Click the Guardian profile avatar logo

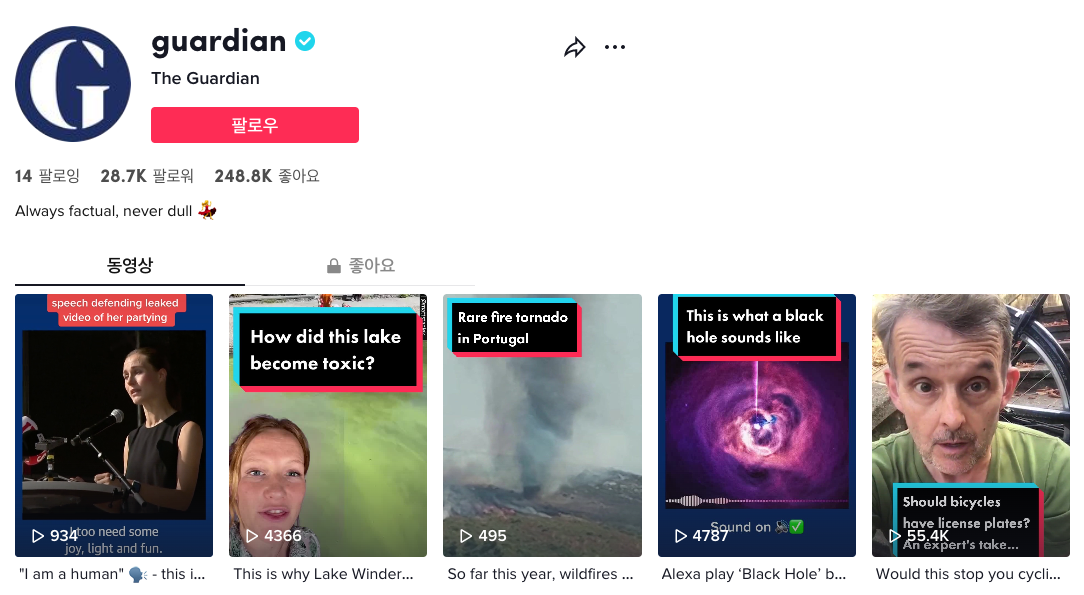pos(73,84)
